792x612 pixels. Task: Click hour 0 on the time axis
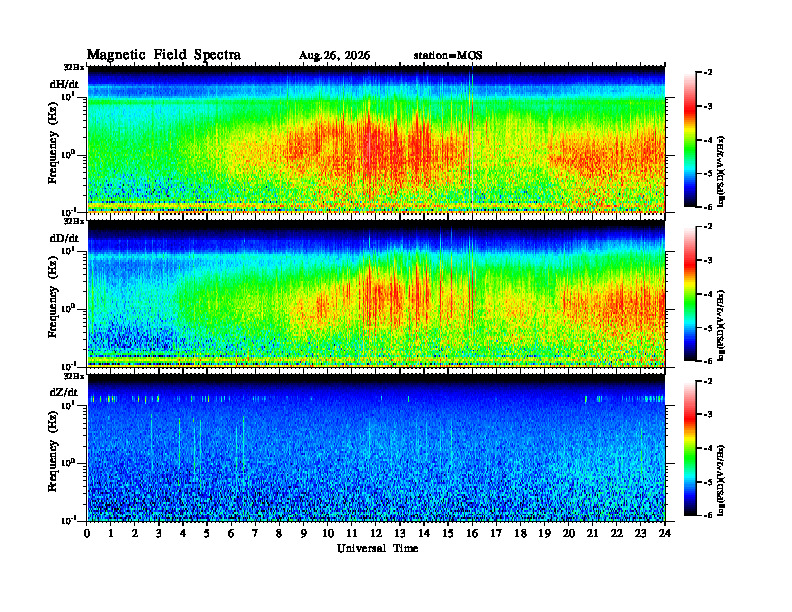point(87,533)
